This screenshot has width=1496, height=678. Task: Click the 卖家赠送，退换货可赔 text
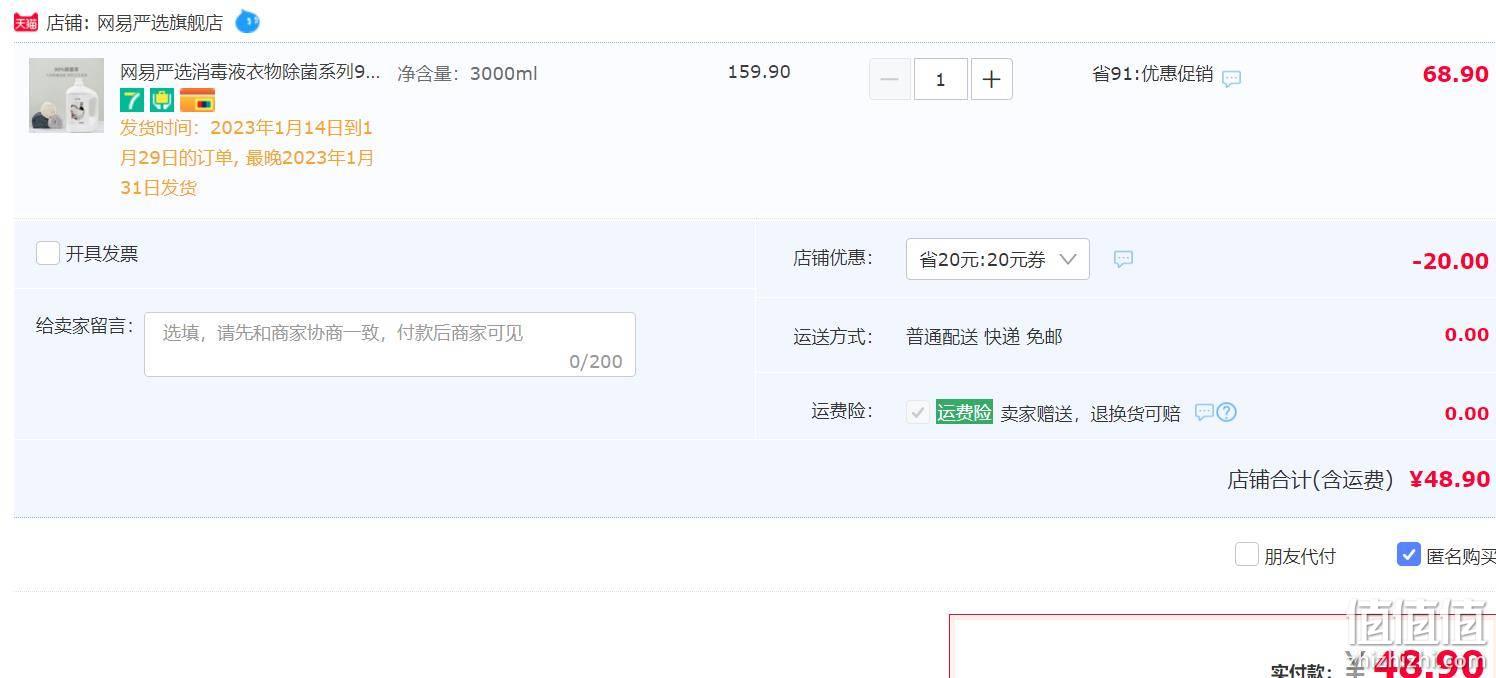click(x=1090, y=413)
